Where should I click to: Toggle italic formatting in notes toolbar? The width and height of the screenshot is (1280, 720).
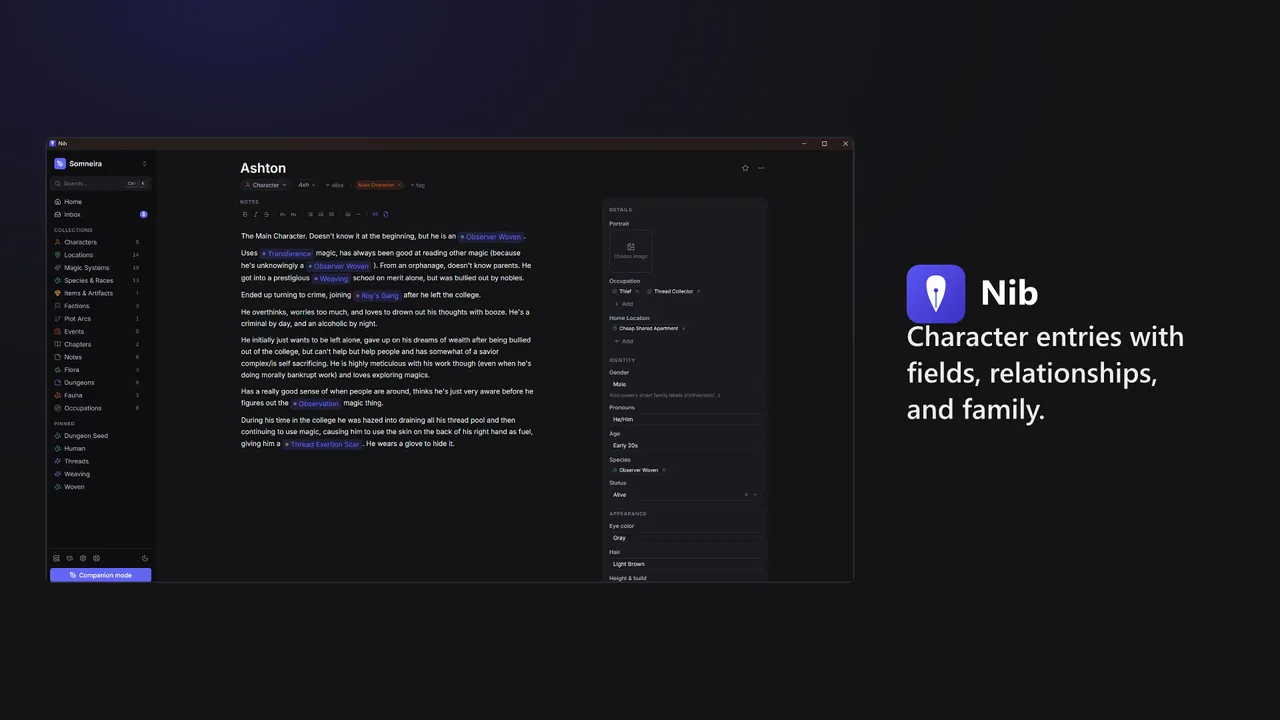256,214
